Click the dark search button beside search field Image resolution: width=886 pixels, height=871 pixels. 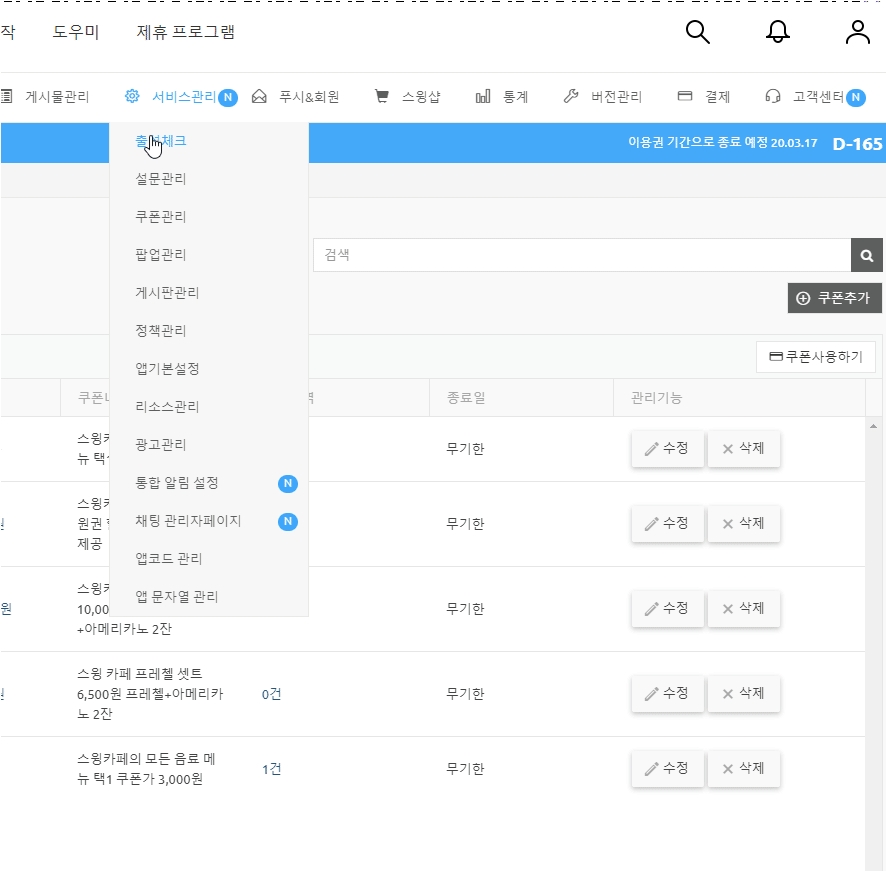click(867, 255)
